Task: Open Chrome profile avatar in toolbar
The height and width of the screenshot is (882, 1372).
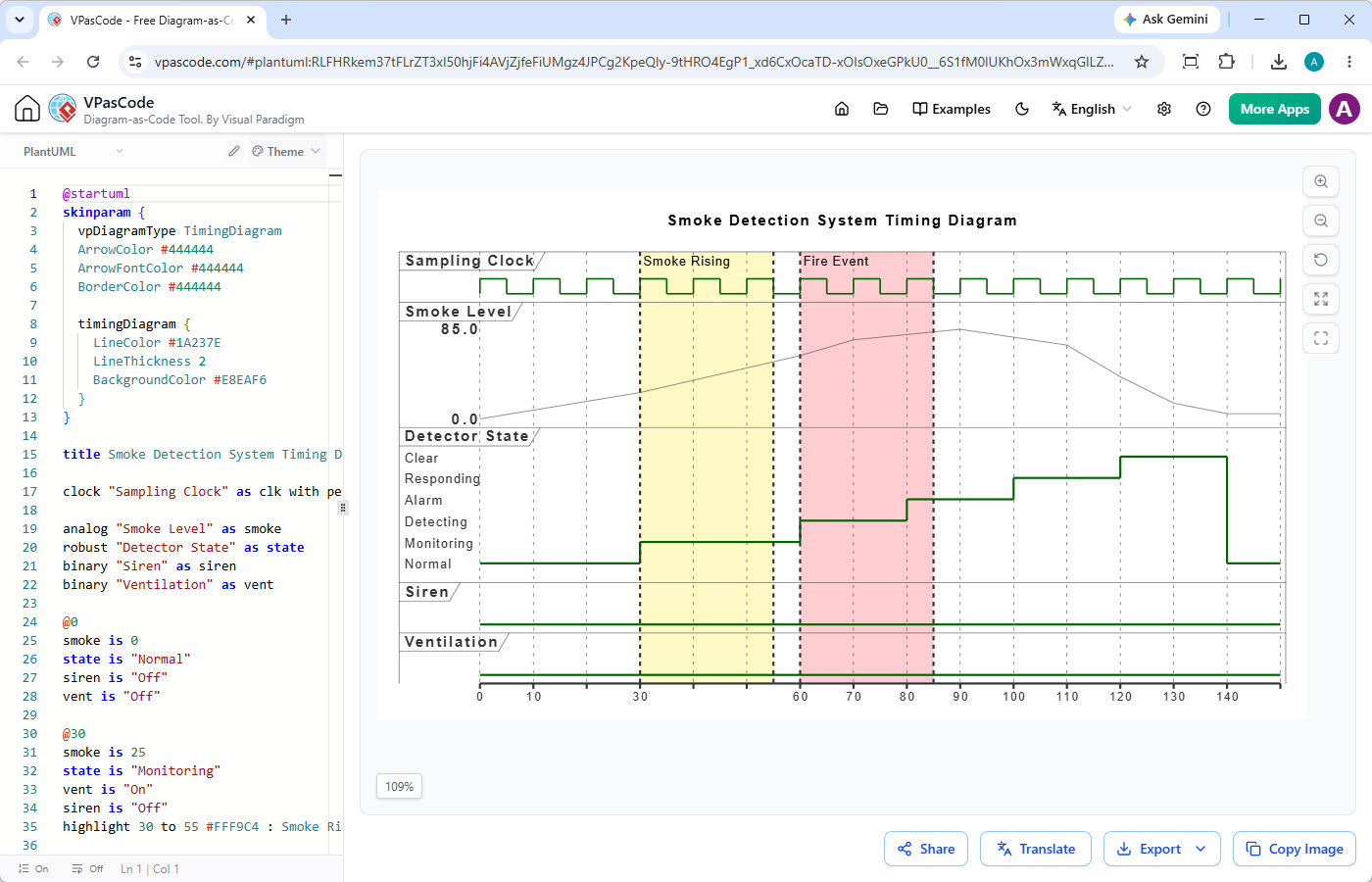Action: pos(1314,62)
